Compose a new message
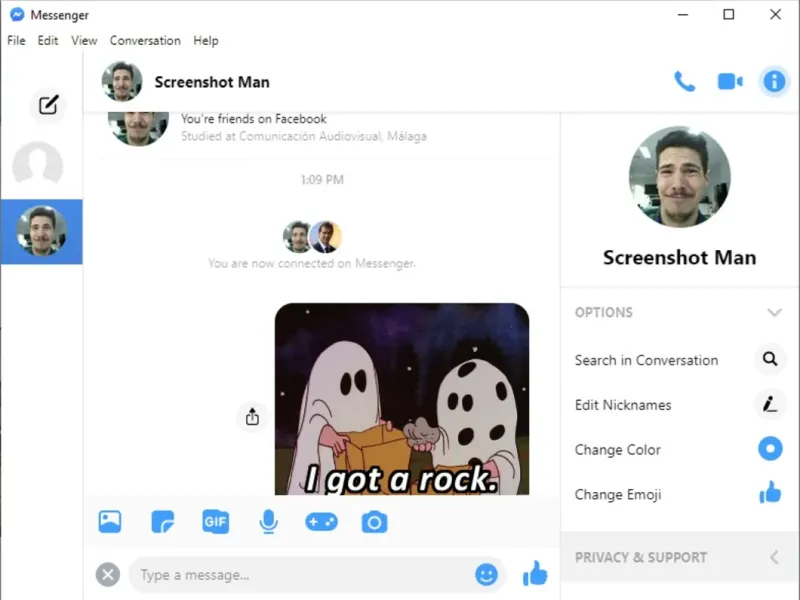 (48, 105)
